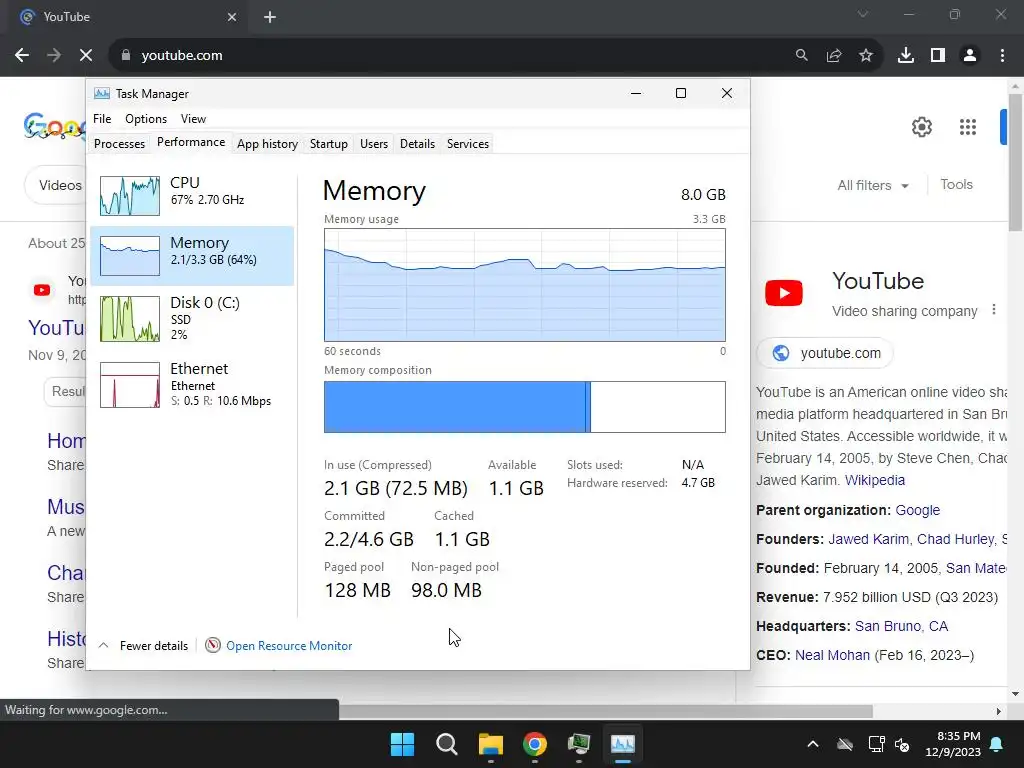The height and width of the screenshot is (768, 1024).
Task: Open the Neal Mohan CEO link
Action: [x=832, y=655]
